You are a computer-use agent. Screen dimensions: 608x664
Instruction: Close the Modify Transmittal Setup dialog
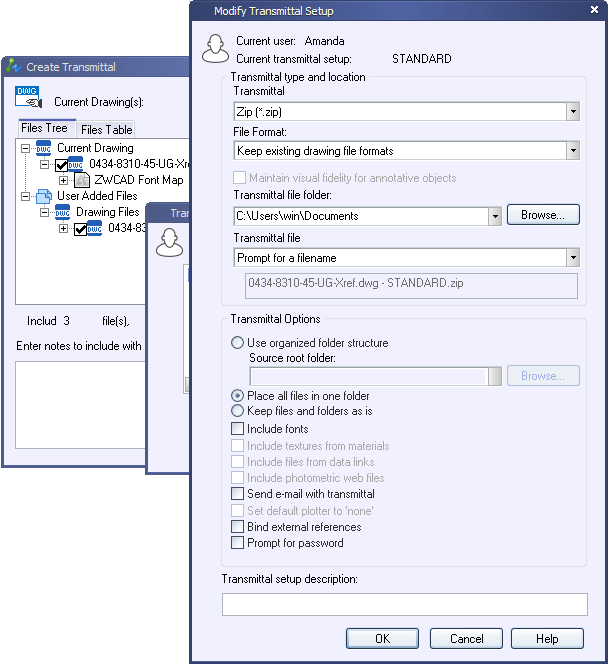(594, 9)
